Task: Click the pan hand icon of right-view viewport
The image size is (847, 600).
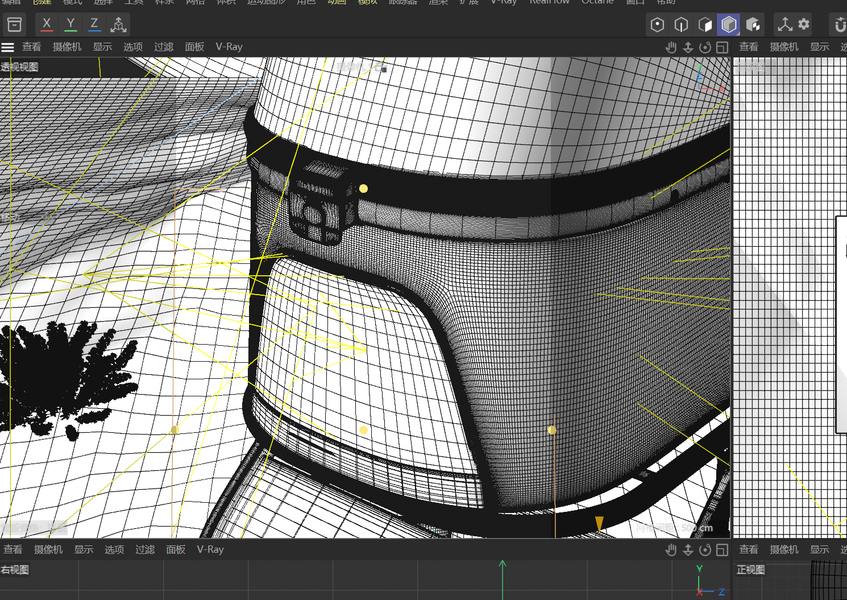Action: click(x=671, y=550)
